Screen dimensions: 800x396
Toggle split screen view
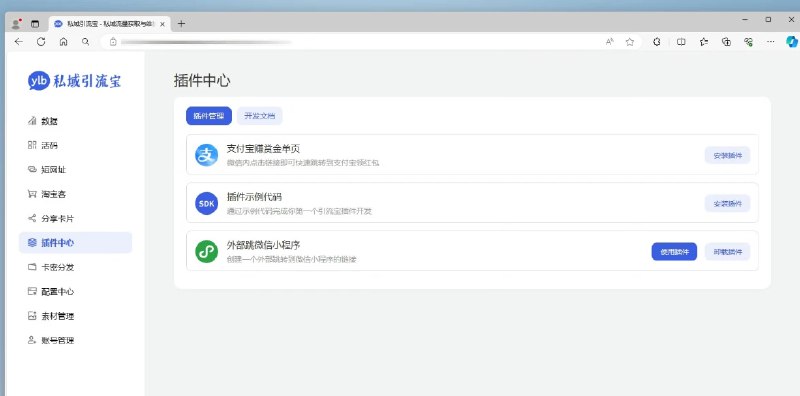(681, 42)
